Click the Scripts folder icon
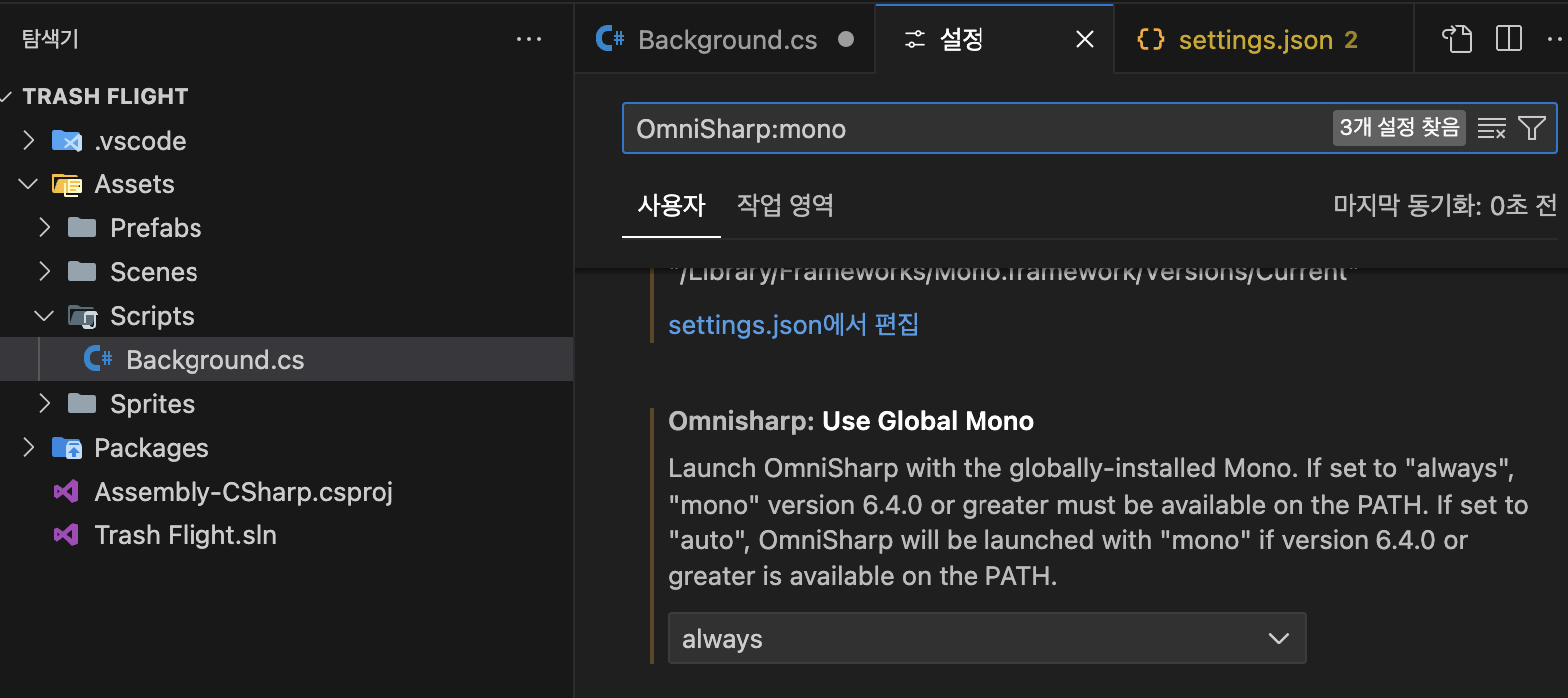Screen dimensions: 1568x698 tap(82, 316)
